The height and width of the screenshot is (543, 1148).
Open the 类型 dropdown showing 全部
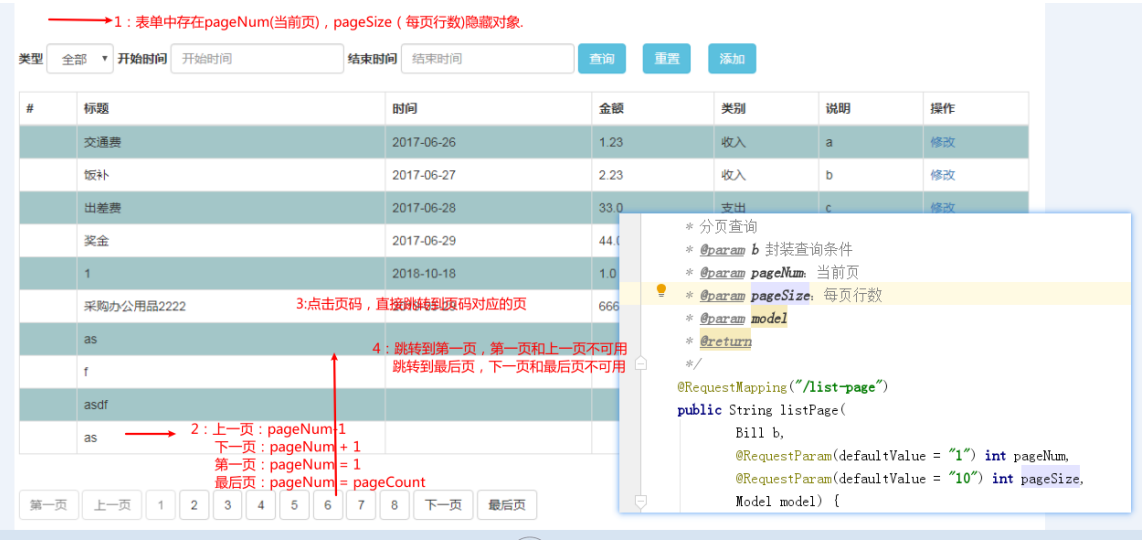(x=80, y=59)
